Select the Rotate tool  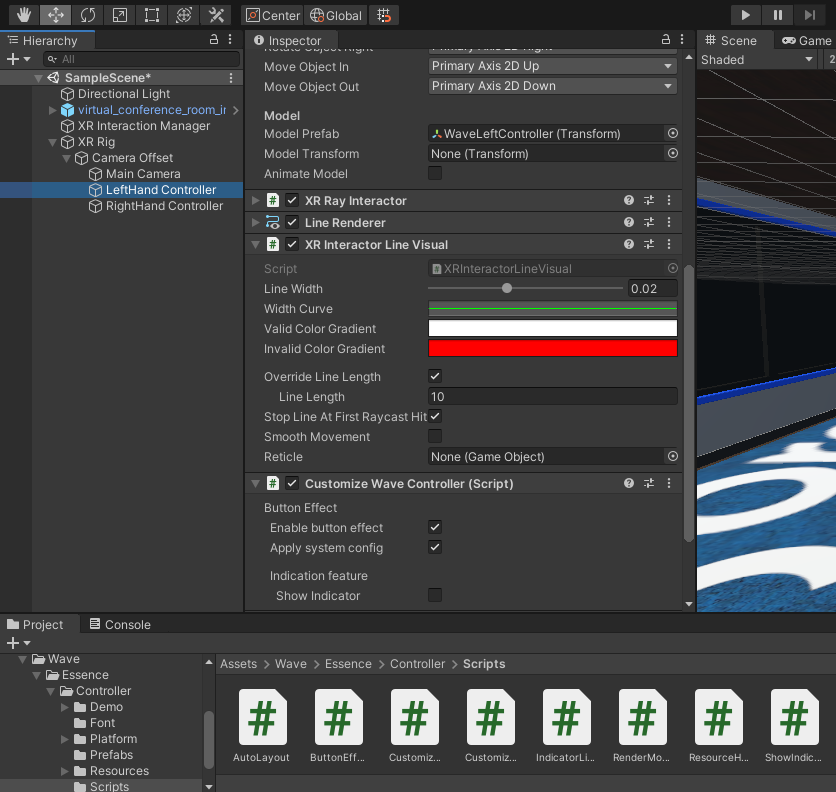click(87, 15)
